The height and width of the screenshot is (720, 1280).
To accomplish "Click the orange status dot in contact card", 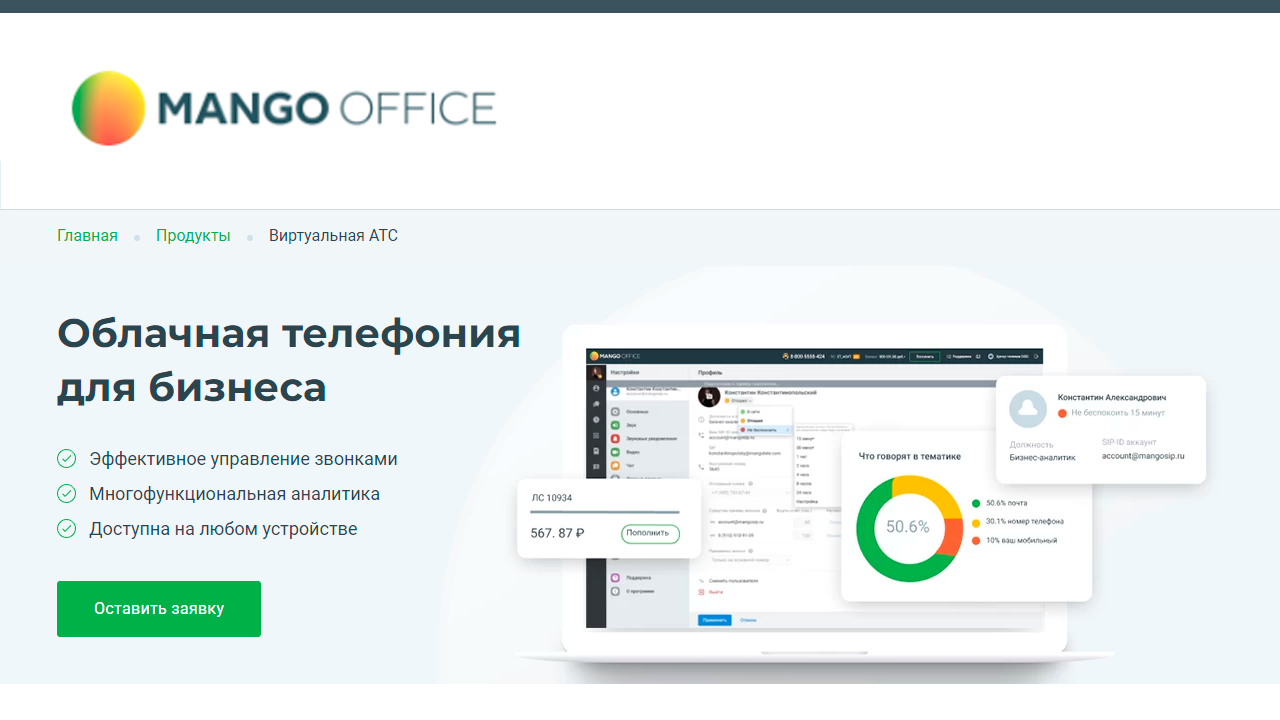I will coord(1063,413).
